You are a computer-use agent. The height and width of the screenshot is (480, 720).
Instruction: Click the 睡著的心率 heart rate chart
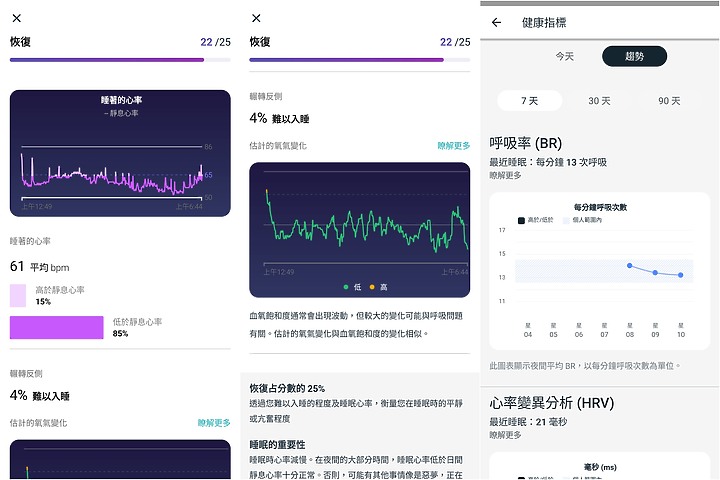(120, 153)
